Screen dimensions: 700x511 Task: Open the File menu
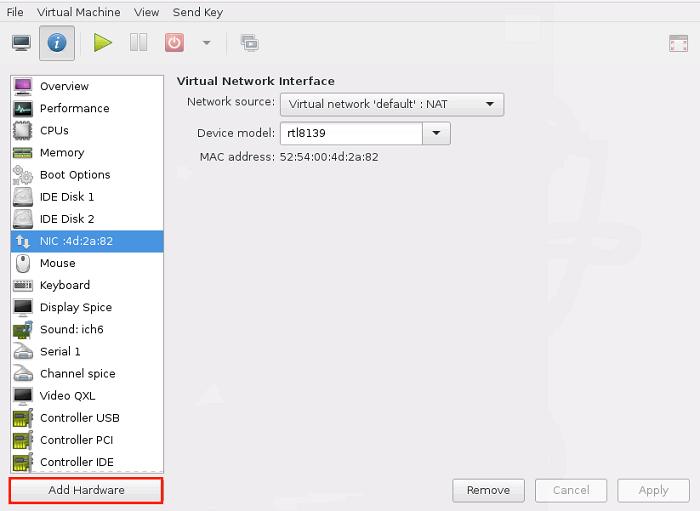coord(15,12)
